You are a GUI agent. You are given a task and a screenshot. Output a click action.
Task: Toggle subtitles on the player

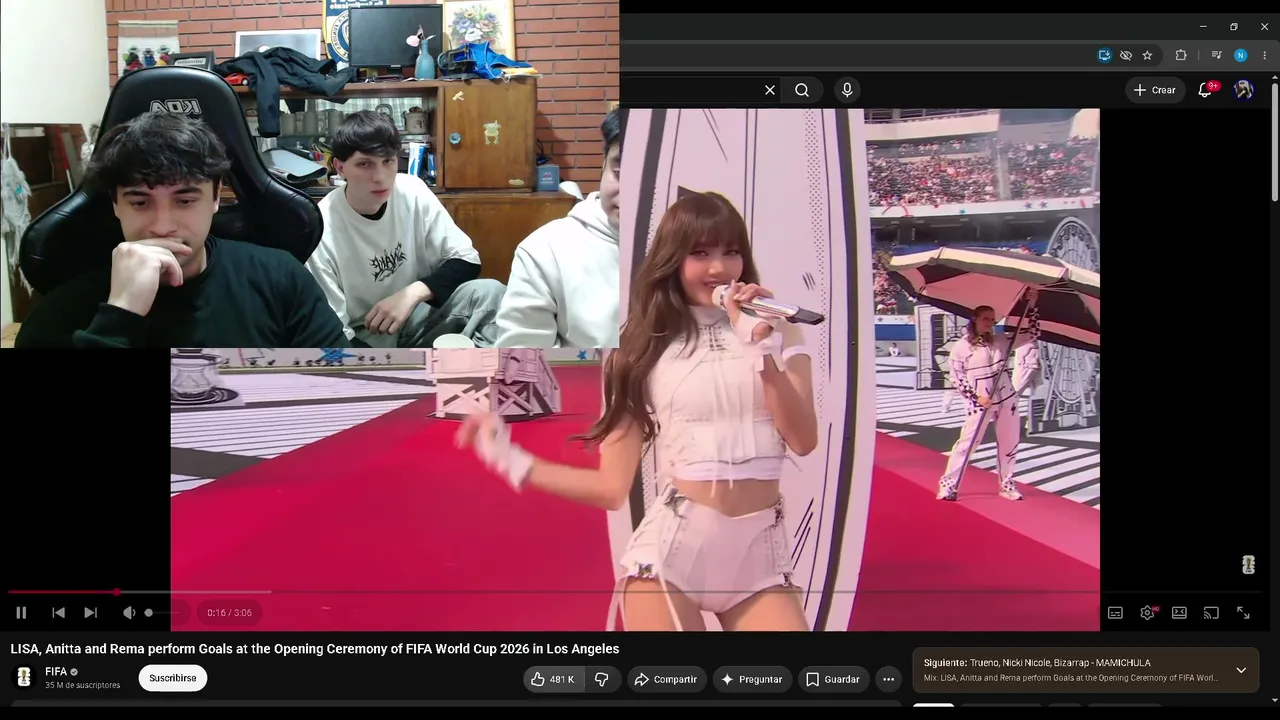coord(1115,613)
